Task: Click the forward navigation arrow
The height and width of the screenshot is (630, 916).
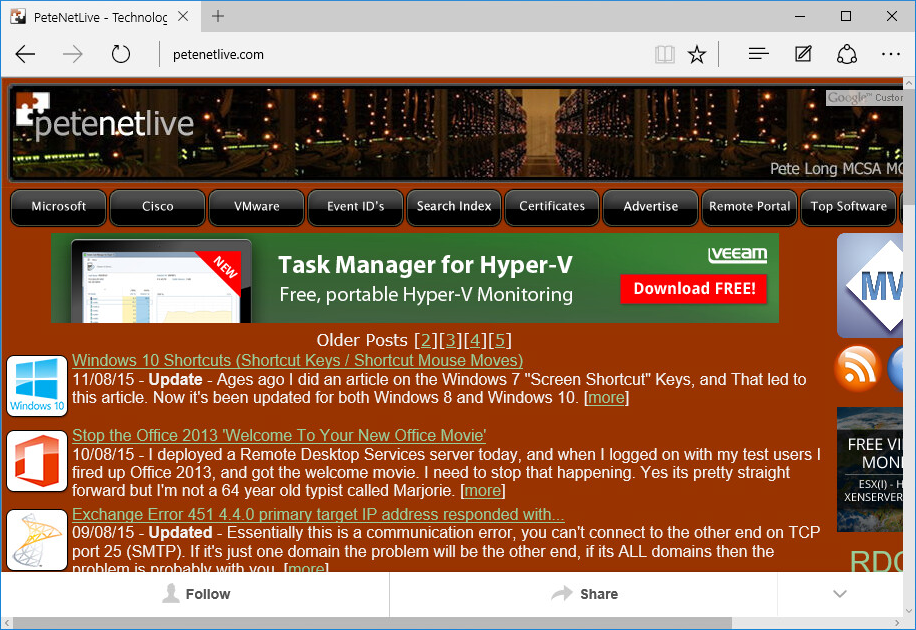Action: coord(73,54)
